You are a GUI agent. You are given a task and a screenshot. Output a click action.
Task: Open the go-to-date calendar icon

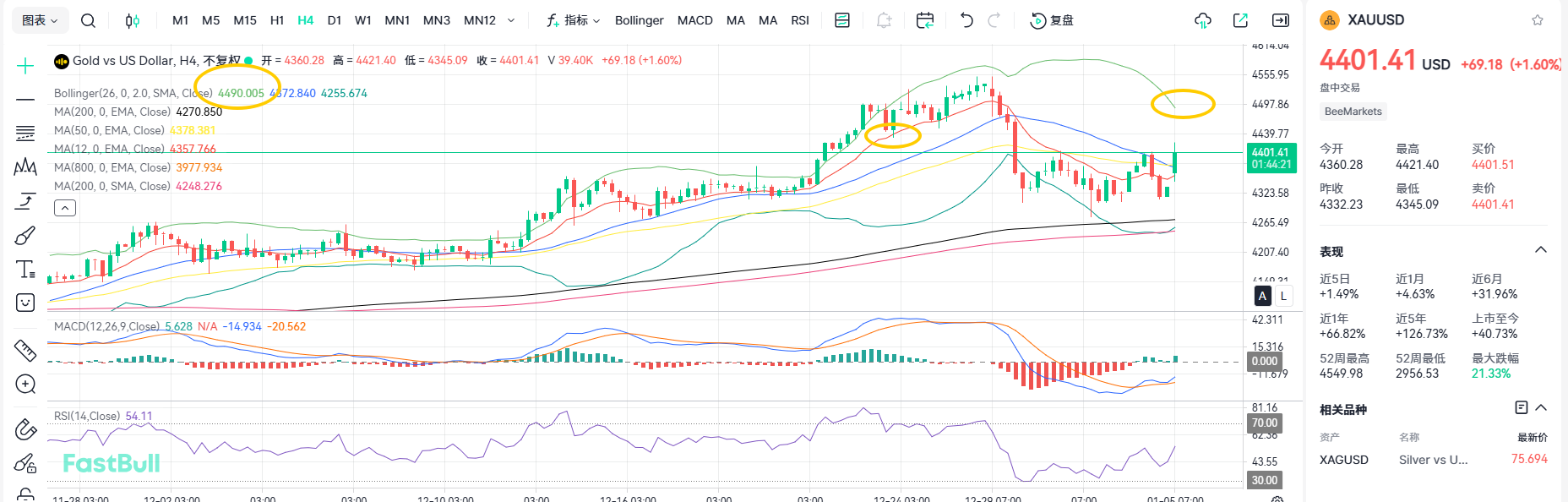tap(925, 20)
